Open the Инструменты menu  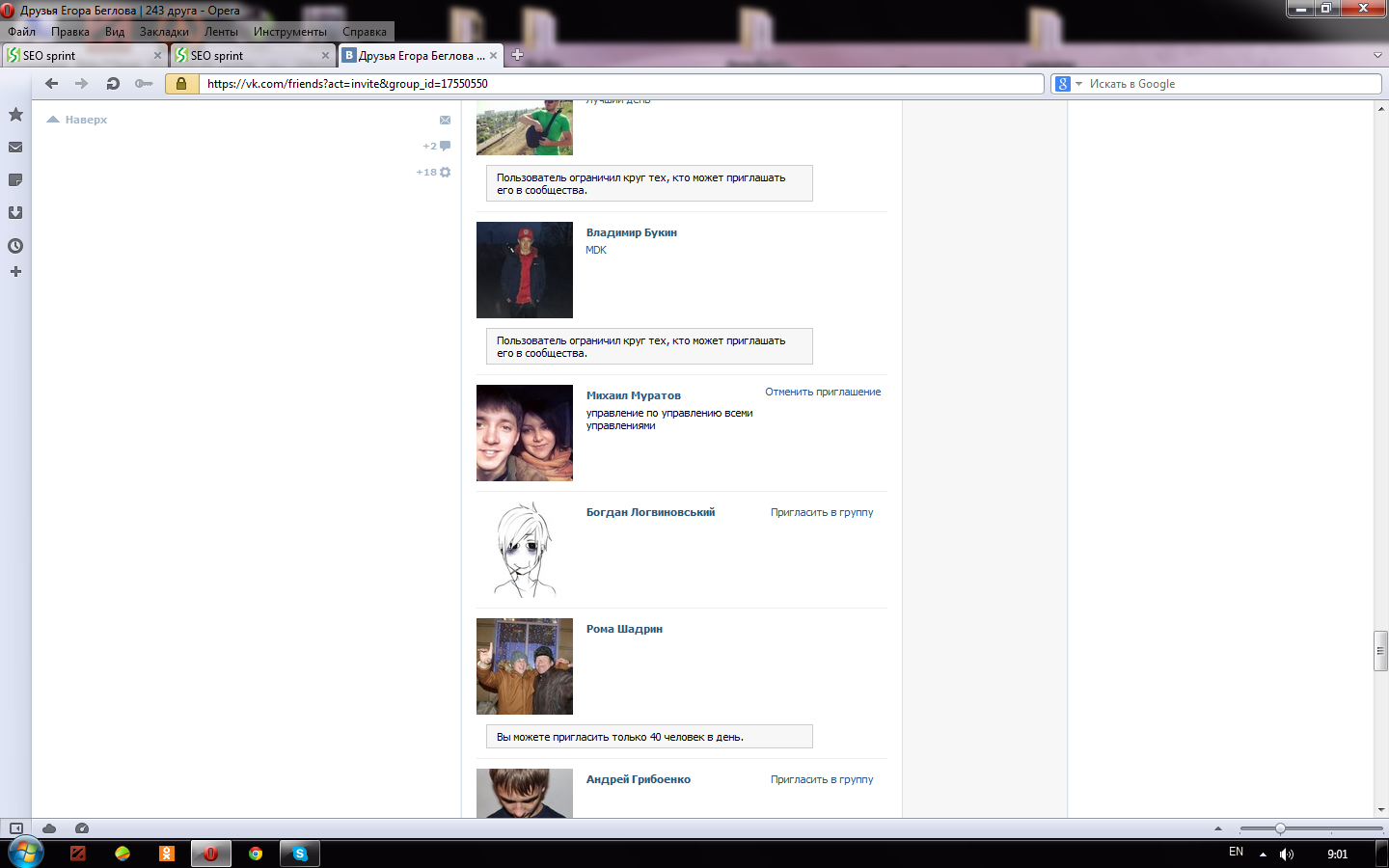click(290, 32)
